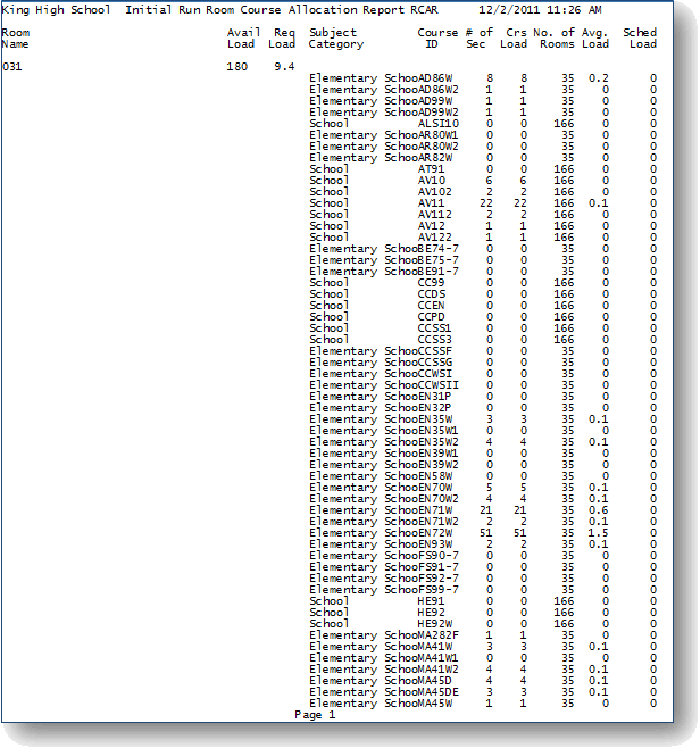The height and width of the screenshot is (748, 700).
Task: Click course ID ALSI10
Action: [438, 124]
